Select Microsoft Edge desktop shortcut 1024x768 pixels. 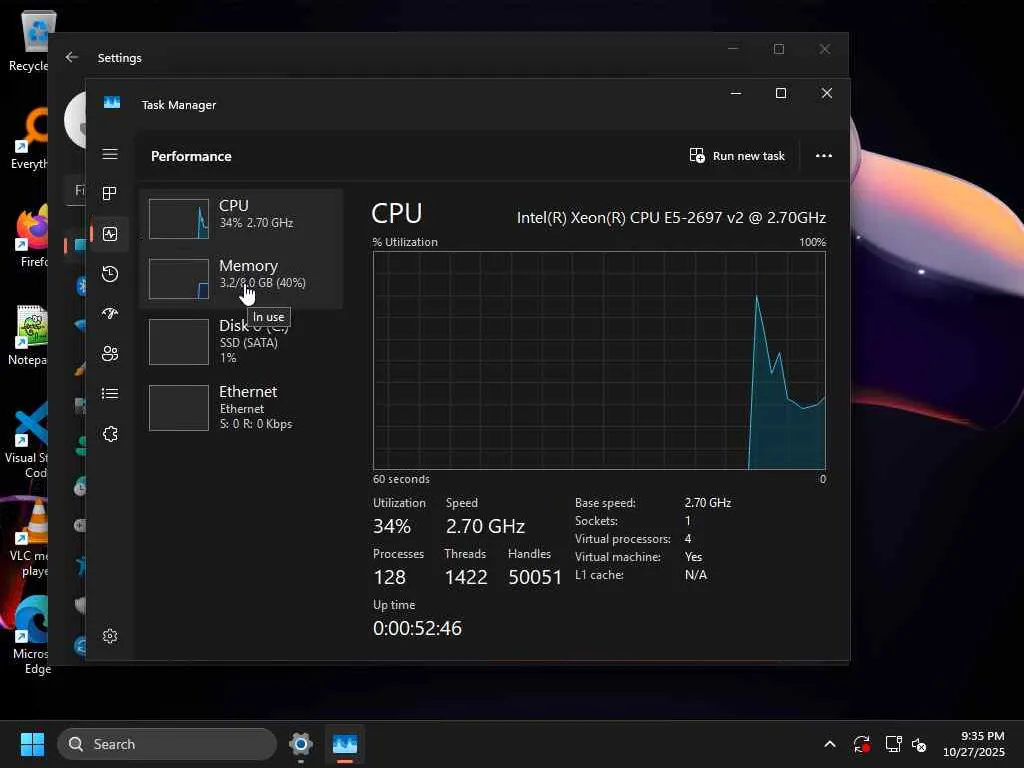pos(30,635)
